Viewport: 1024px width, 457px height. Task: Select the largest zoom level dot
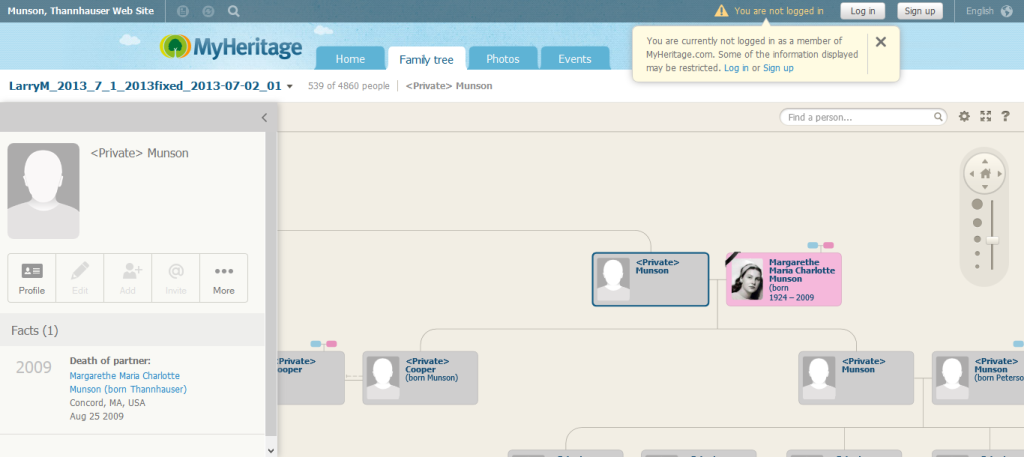pyautogui.click(x=978, y=204)
